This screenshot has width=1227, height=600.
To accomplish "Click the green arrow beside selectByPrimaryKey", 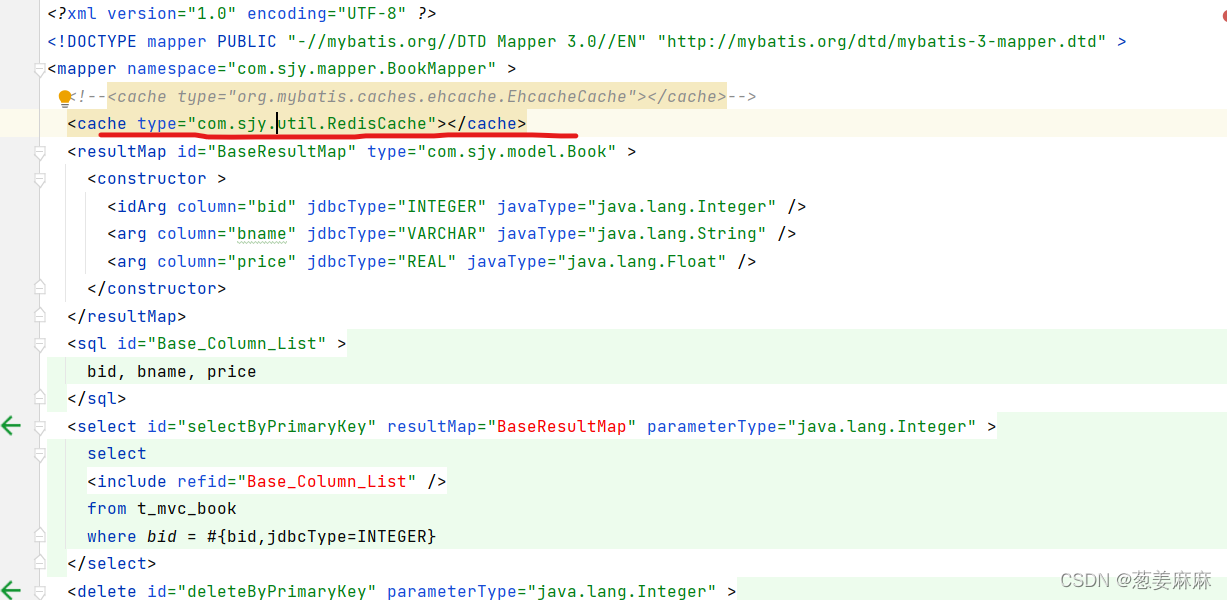I will coord(11,426).
